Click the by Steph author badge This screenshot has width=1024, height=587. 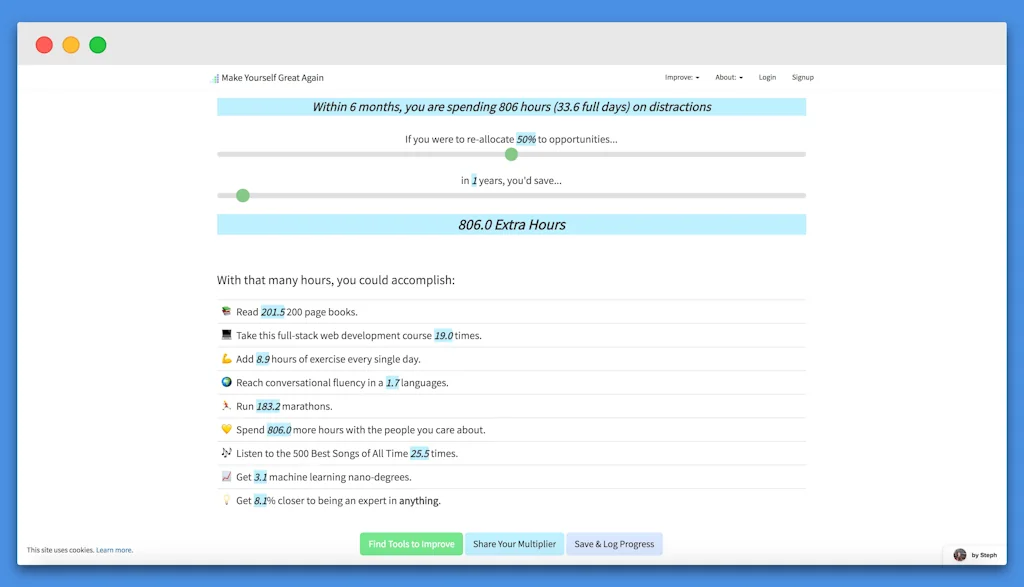[974, 555]
